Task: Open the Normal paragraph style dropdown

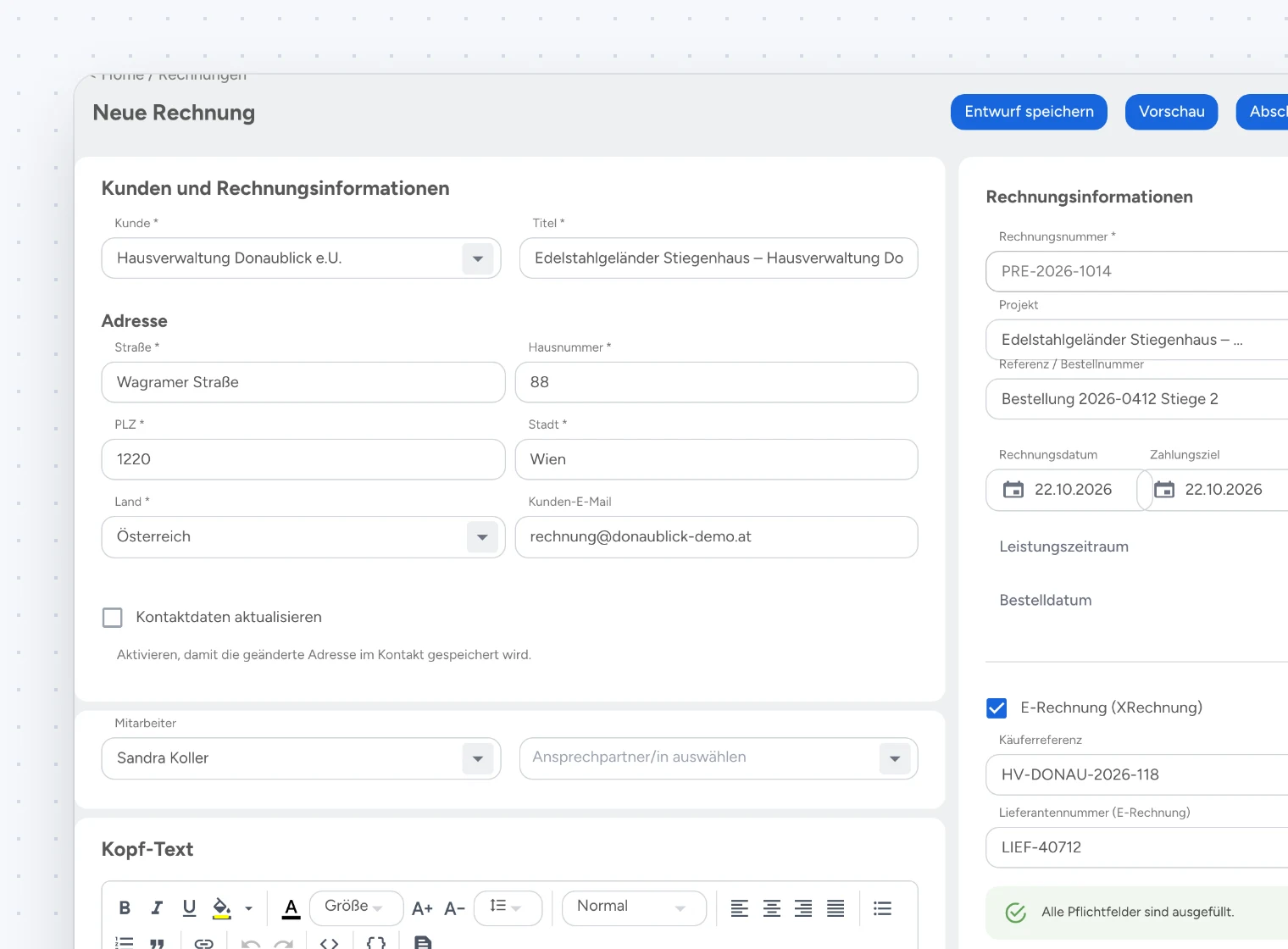Action: [634, 907]
